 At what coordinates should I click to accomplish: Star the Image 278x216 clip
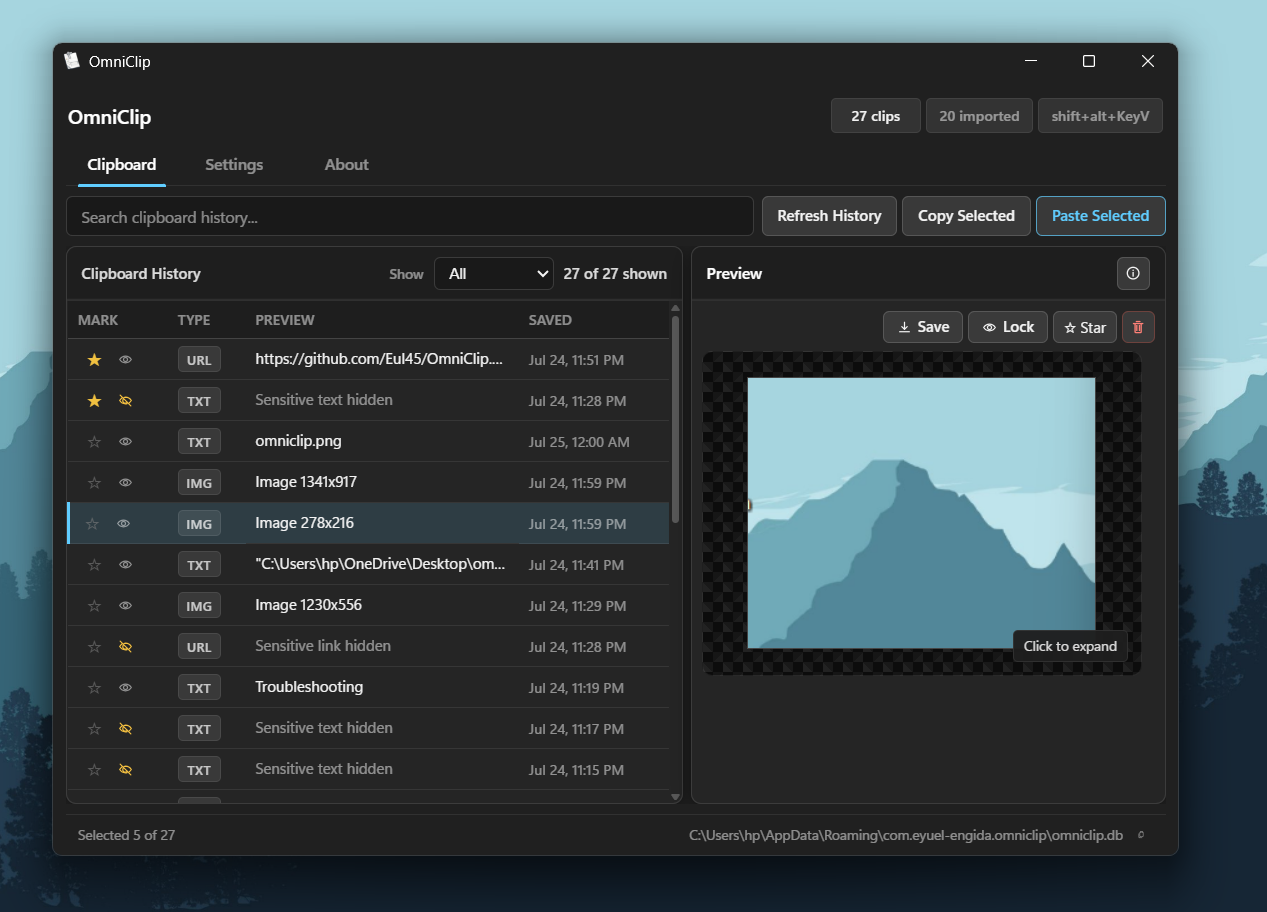93,523
